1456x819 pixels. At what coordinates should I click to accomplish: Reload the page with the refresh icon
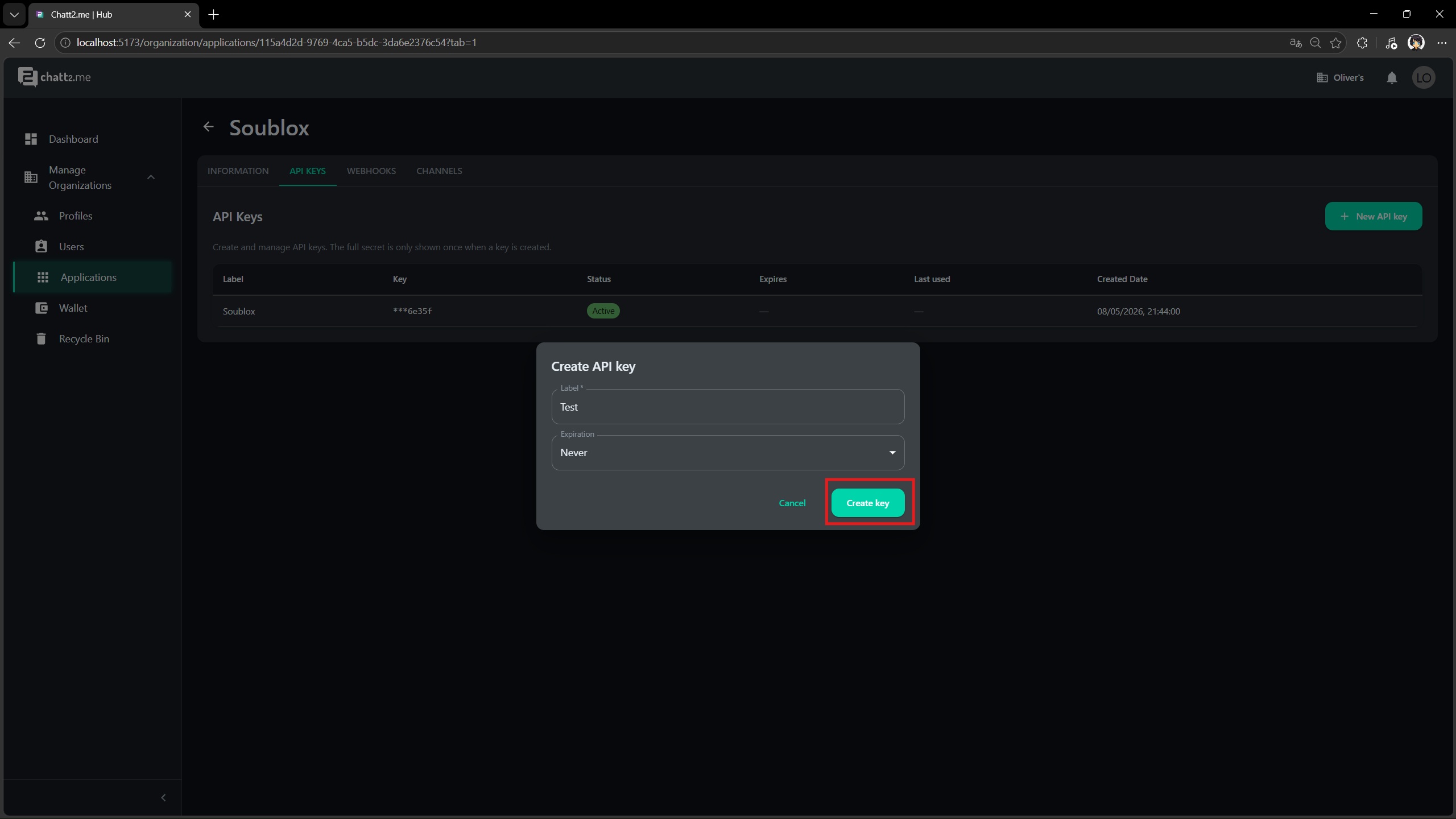40,43
